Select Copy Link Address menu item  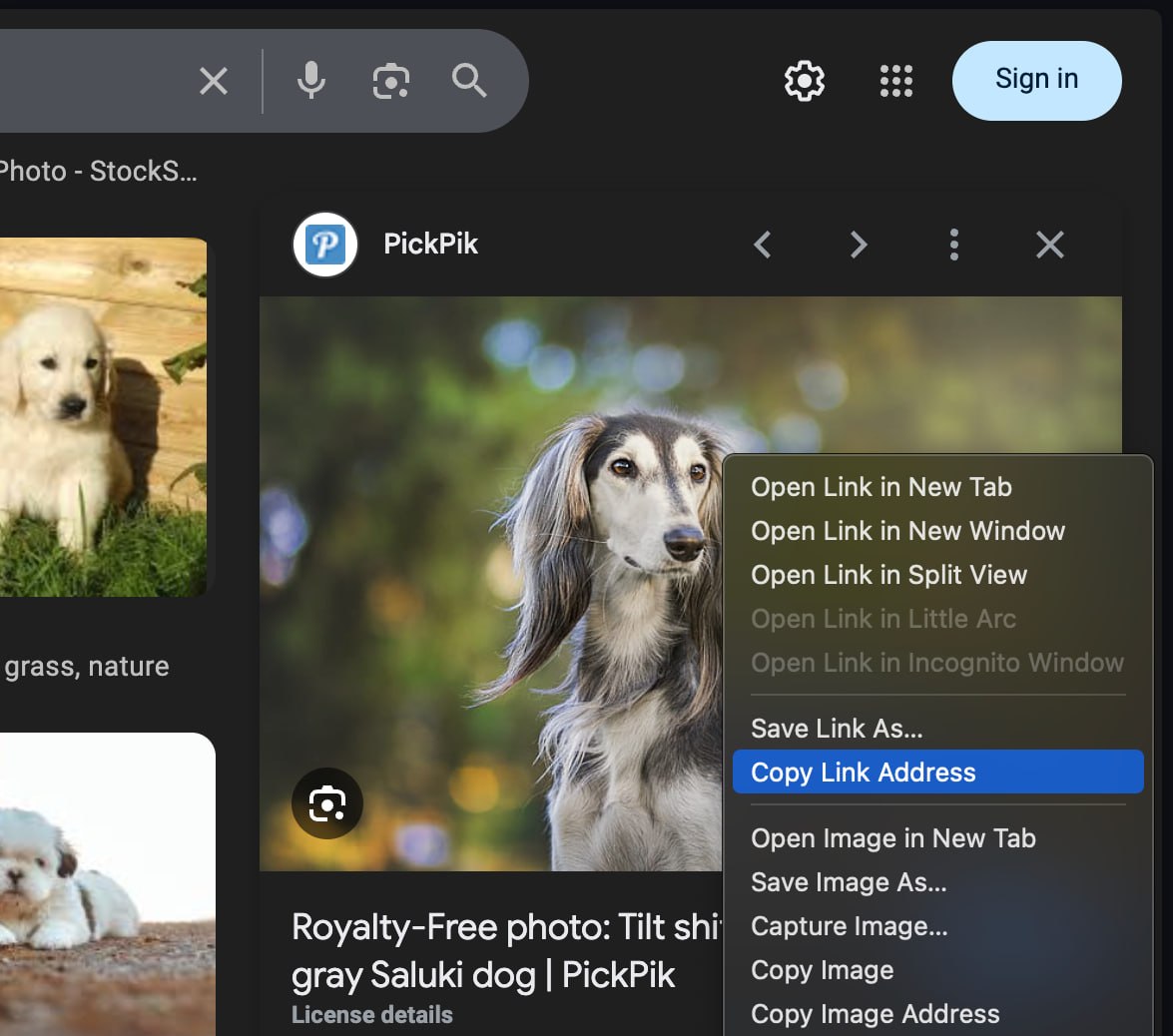click(x=864, y=773)
